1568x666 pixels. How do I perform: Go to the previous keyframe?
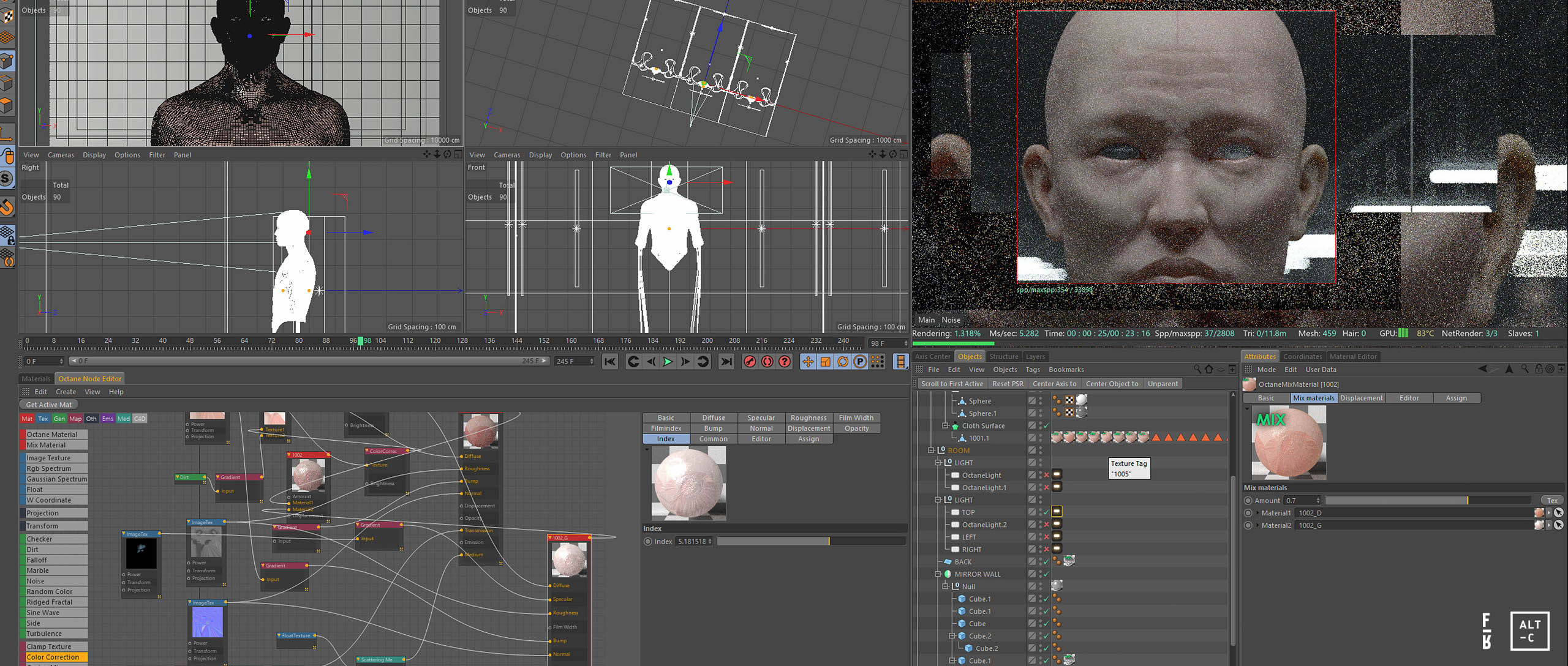[x=633, y=362]
